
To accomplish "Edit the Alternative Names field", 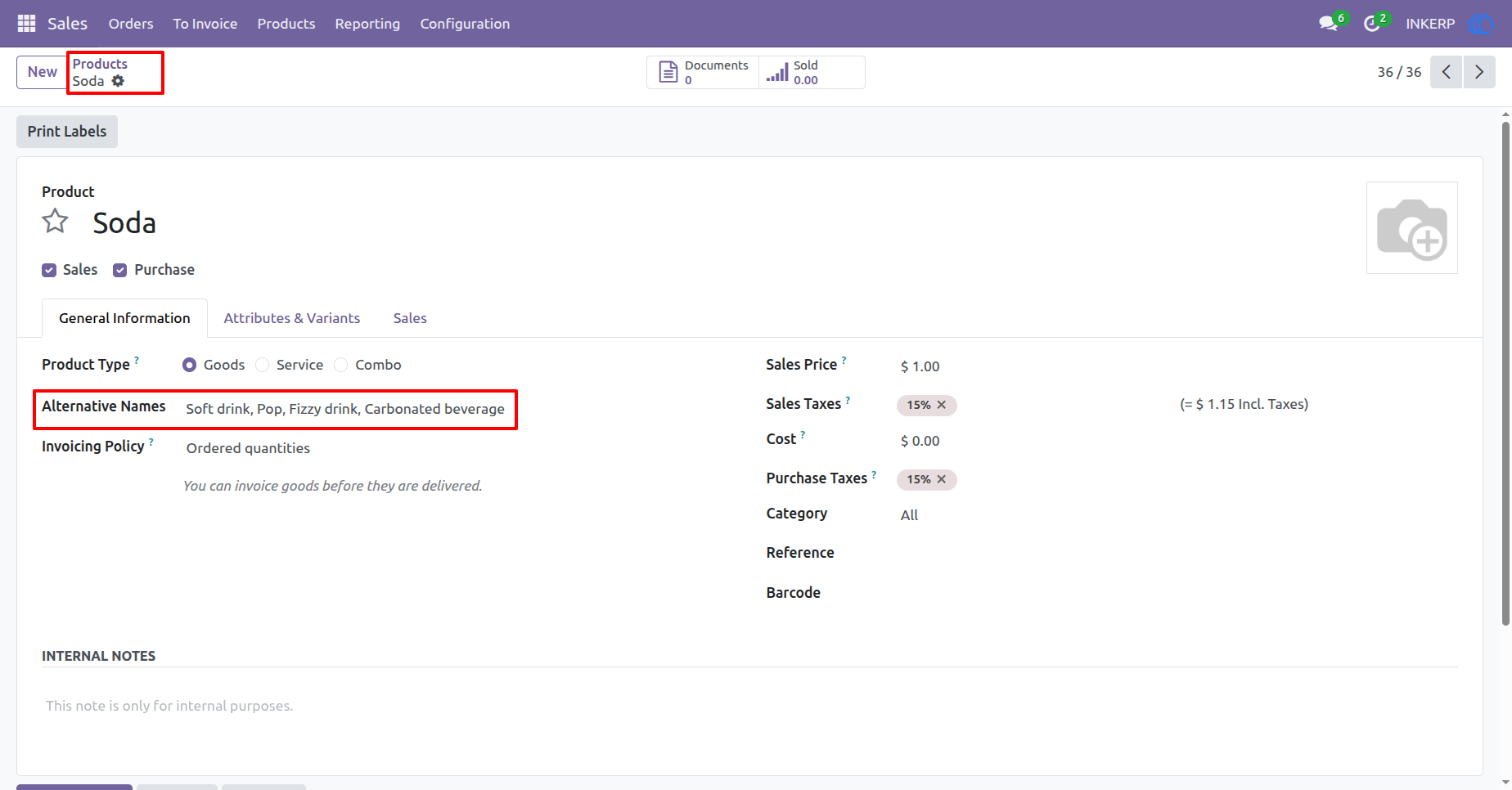I will (x=347, y=409).
